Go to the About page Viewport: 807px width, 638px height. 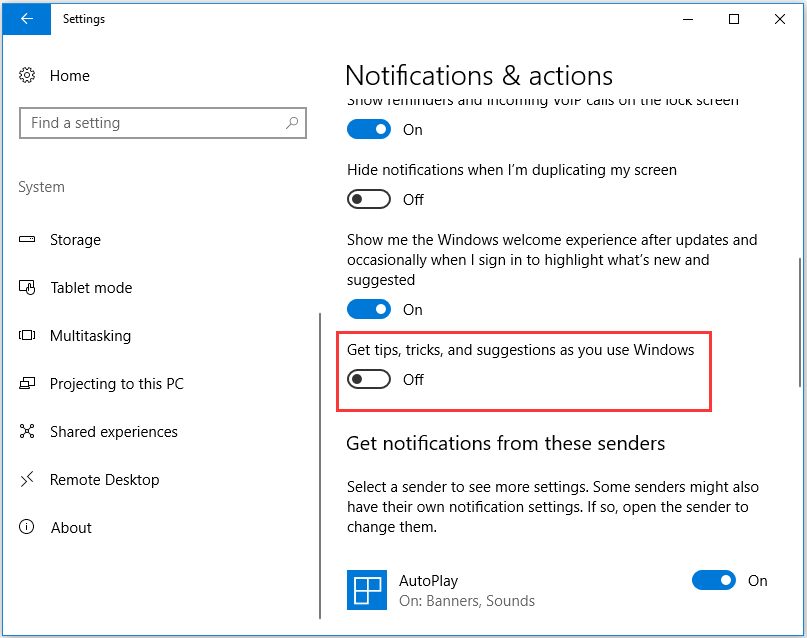coord(71,528)
